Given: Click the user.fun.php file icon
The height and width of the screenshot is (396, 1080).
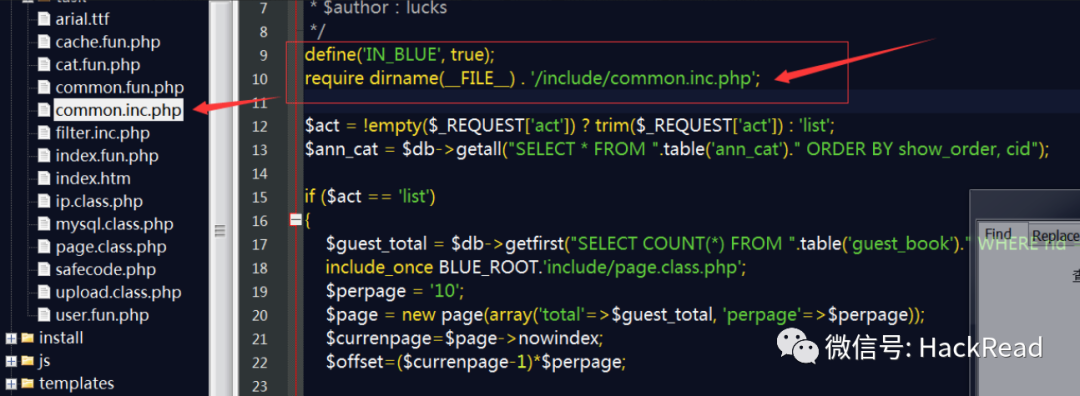Looking at the screenshot, I should pyautogui.click(x=44, y=315).
